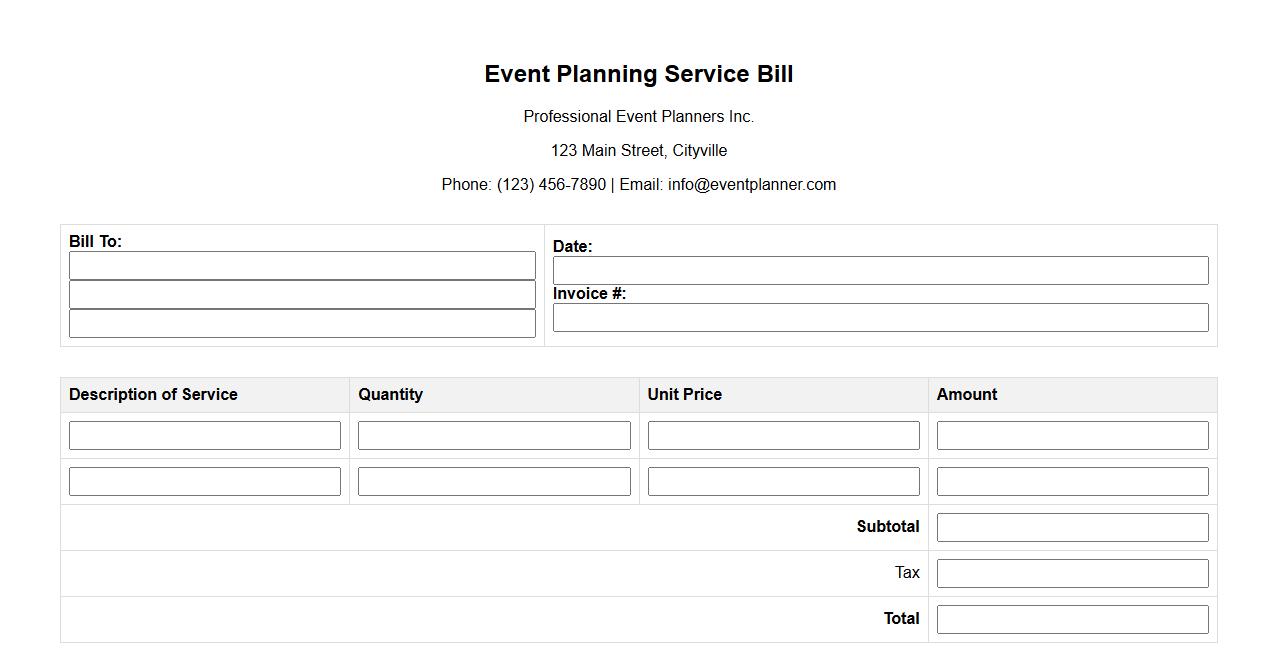This screenshot has height=650, width=1278.
Task: Click the Amount column header
Action: click(x=967, y=395)
